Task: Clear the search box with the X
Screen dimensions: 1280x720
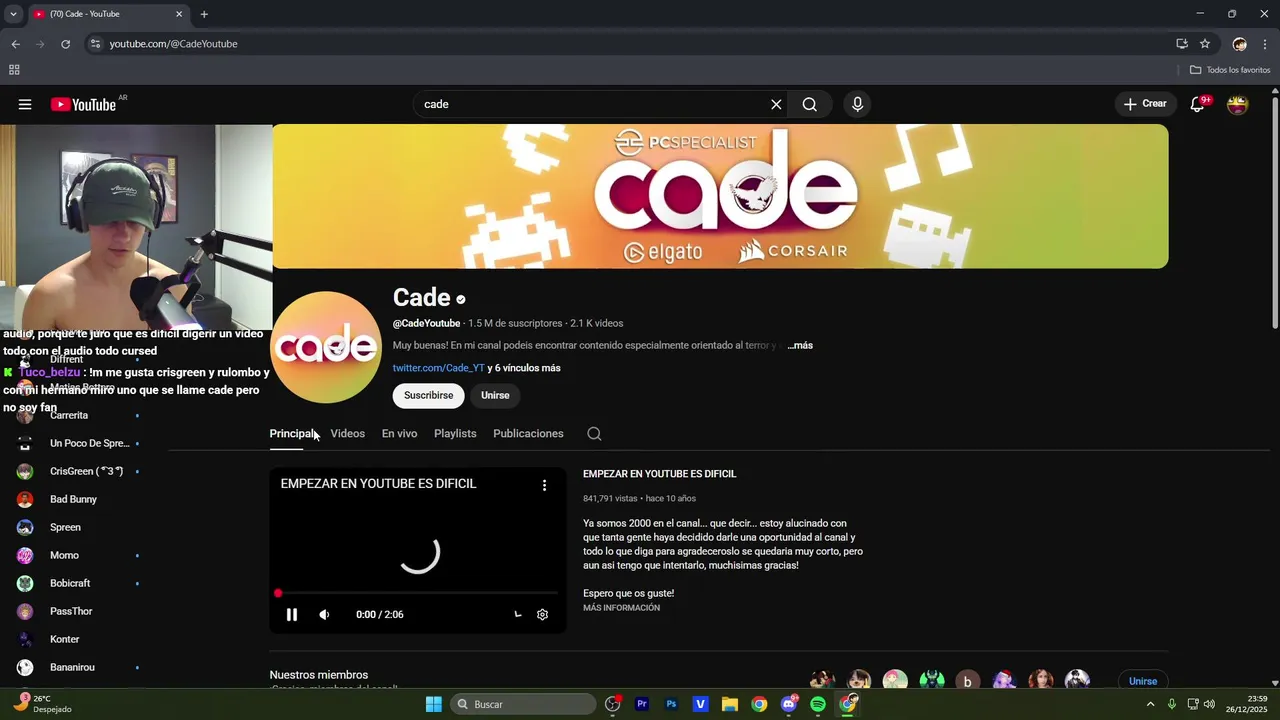Action: (x=776, y=104)
